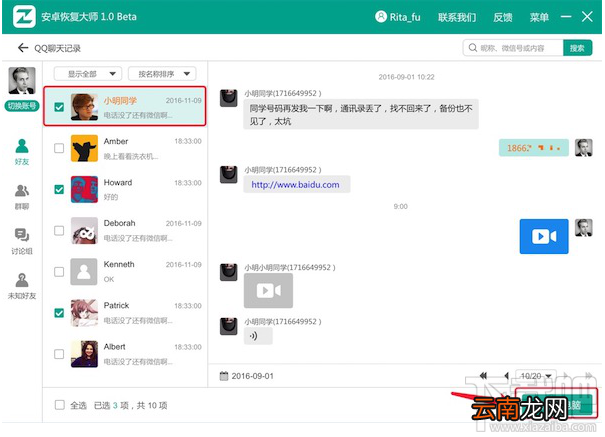Open the 10/20 page selector dropdown
This screenshot has width=605, height=437.
536,376
